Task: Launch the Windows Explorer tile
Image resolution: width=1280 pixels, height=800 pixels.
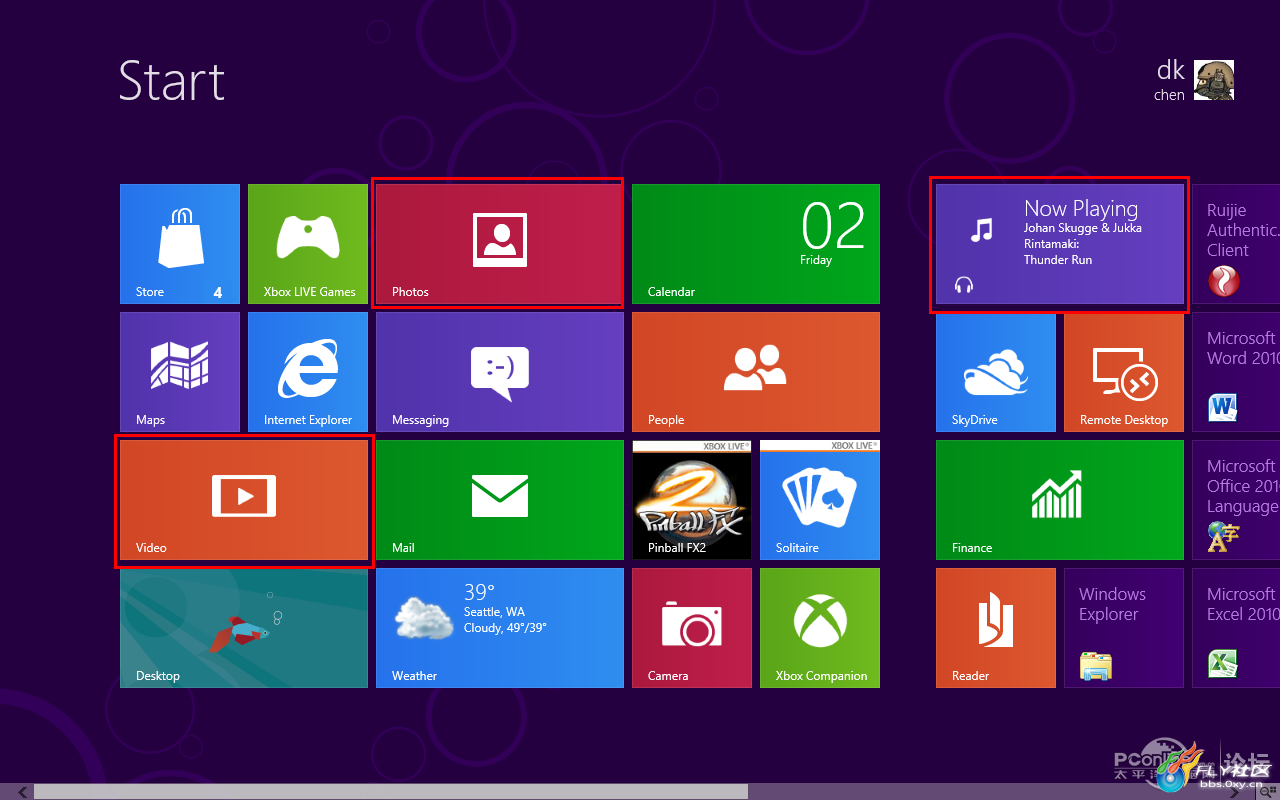Action: [x=1124, y=628]
